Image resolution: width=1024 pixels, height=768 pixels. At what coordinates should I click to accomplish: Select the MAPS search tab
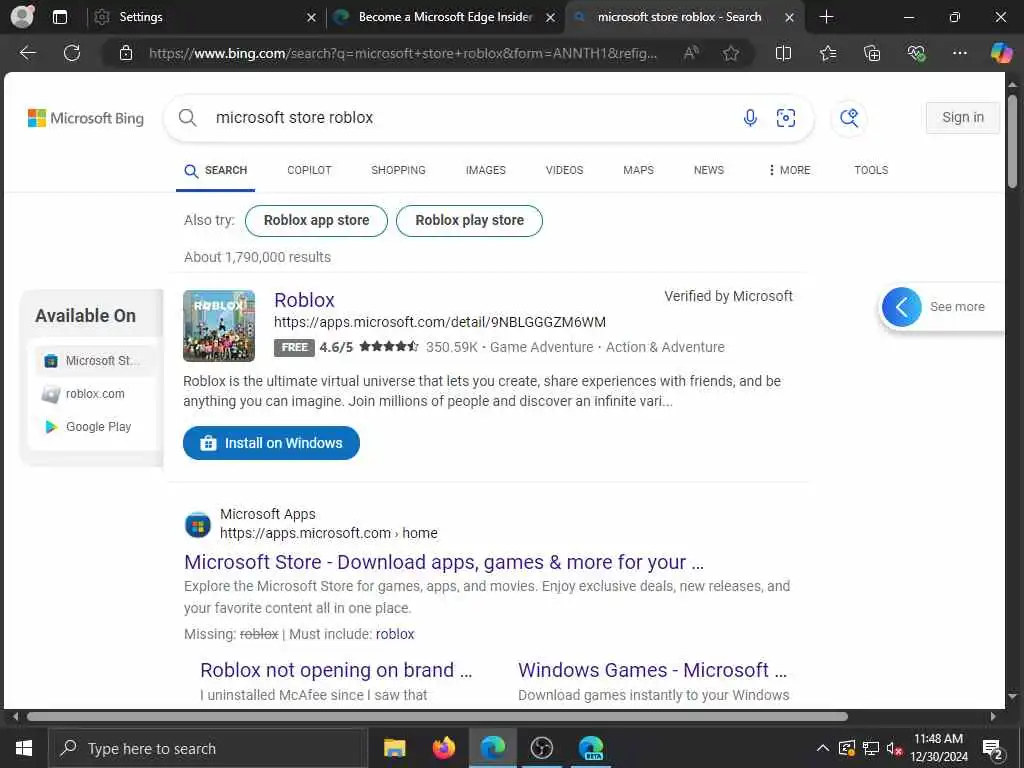pos(638,170)
